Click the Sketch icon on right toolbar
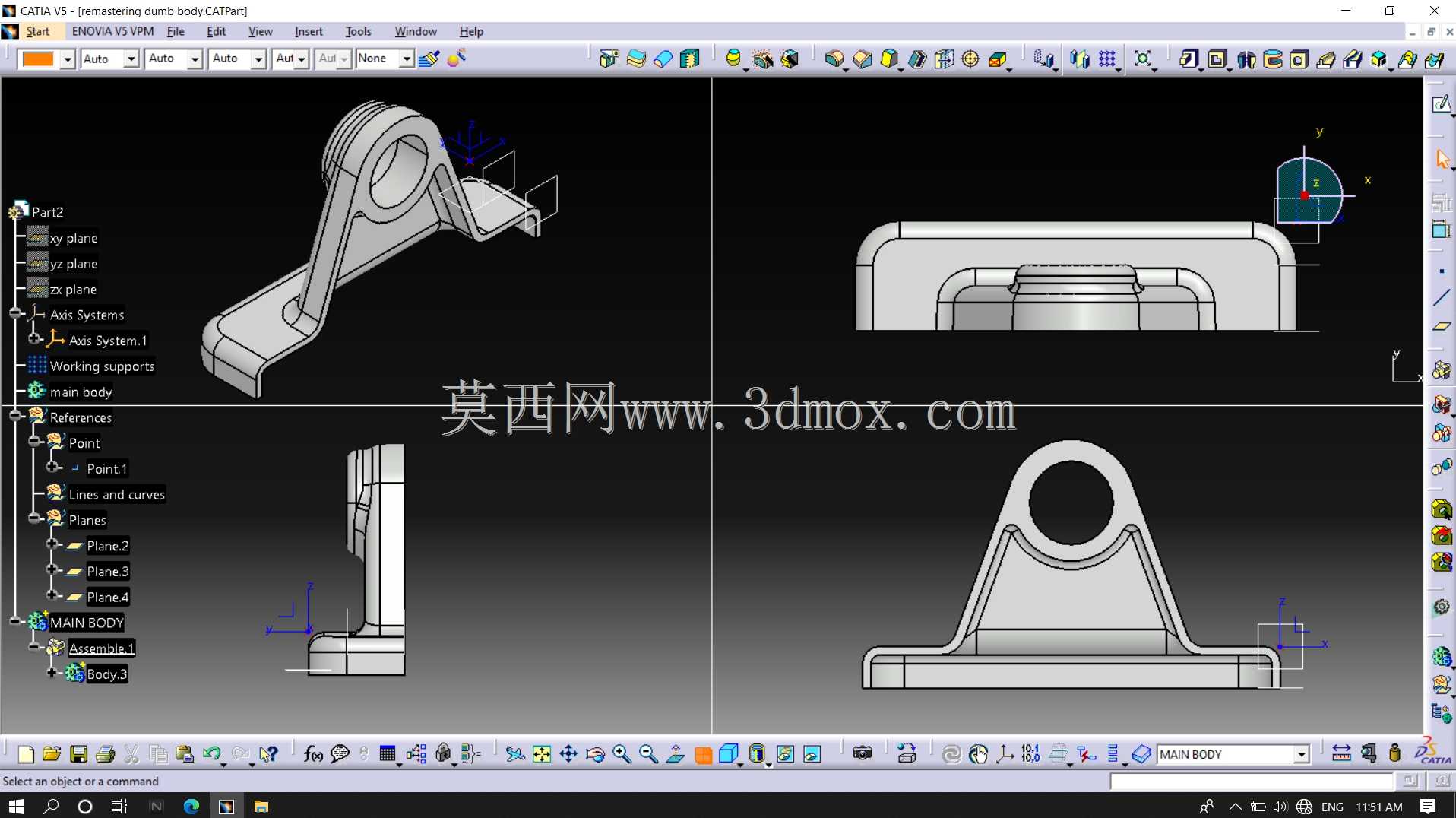This screenshot has height=818, width=1456. (1442, 104)
